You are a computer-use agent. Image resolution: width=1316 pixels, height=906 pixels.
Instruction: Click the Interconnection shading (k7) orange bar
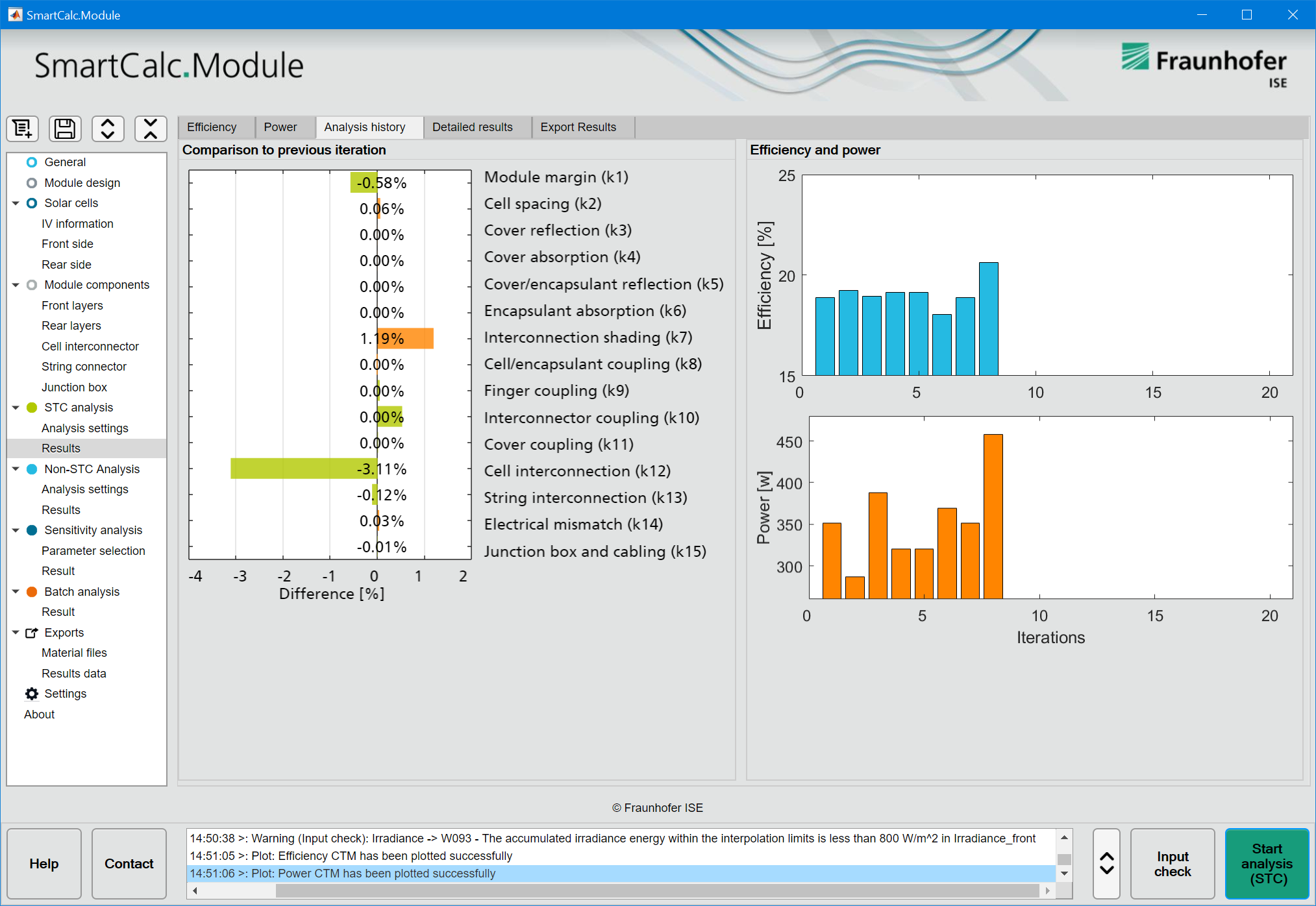[x=405, y=339]
